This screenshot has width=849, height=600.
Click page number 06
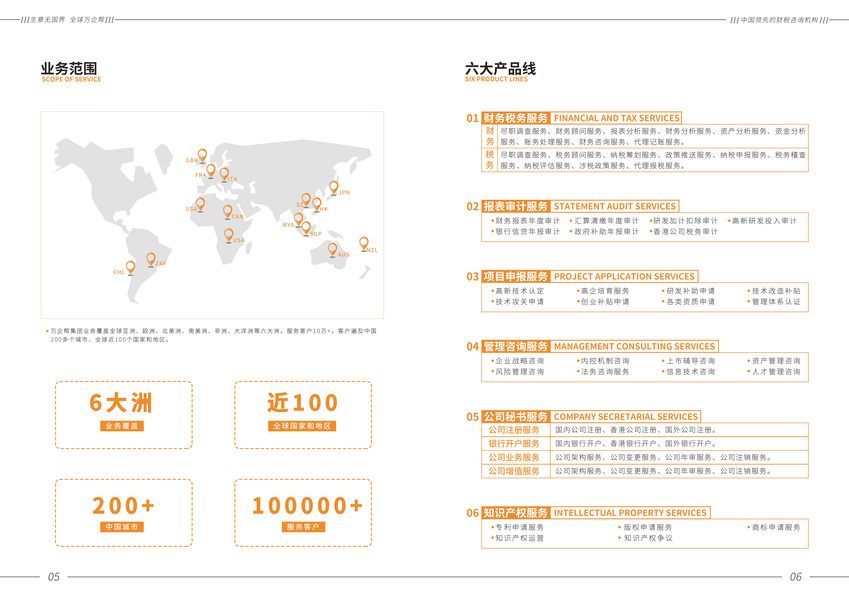[x=795, y=577]
